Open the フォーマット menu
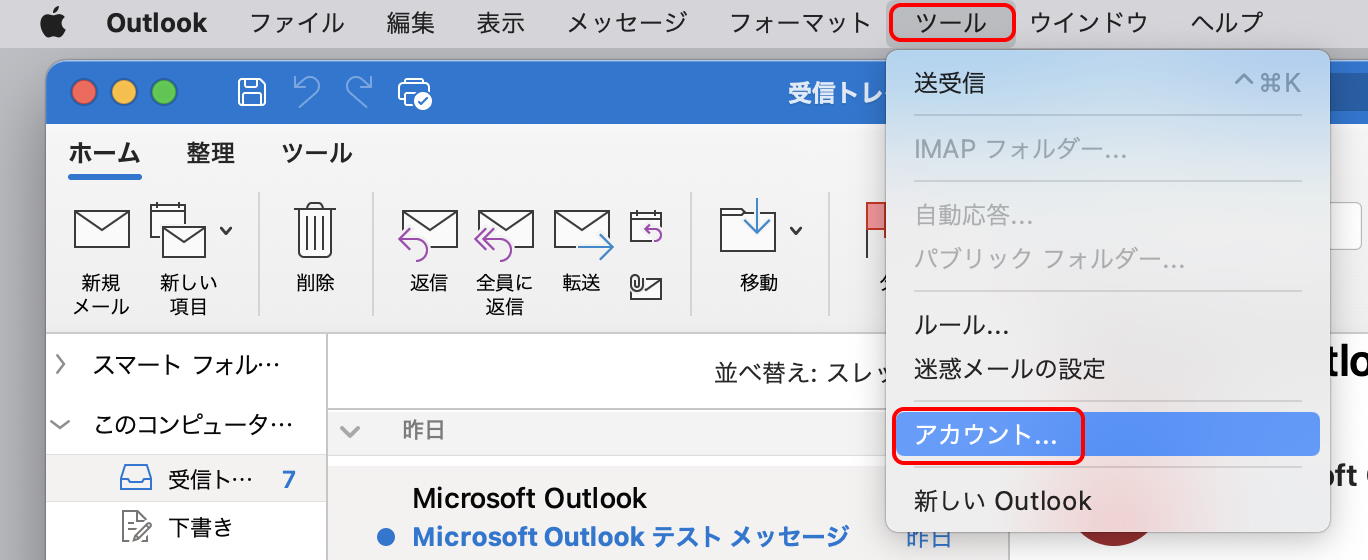Viewport: 1368px width, 560px height. (x=800, y=22)
